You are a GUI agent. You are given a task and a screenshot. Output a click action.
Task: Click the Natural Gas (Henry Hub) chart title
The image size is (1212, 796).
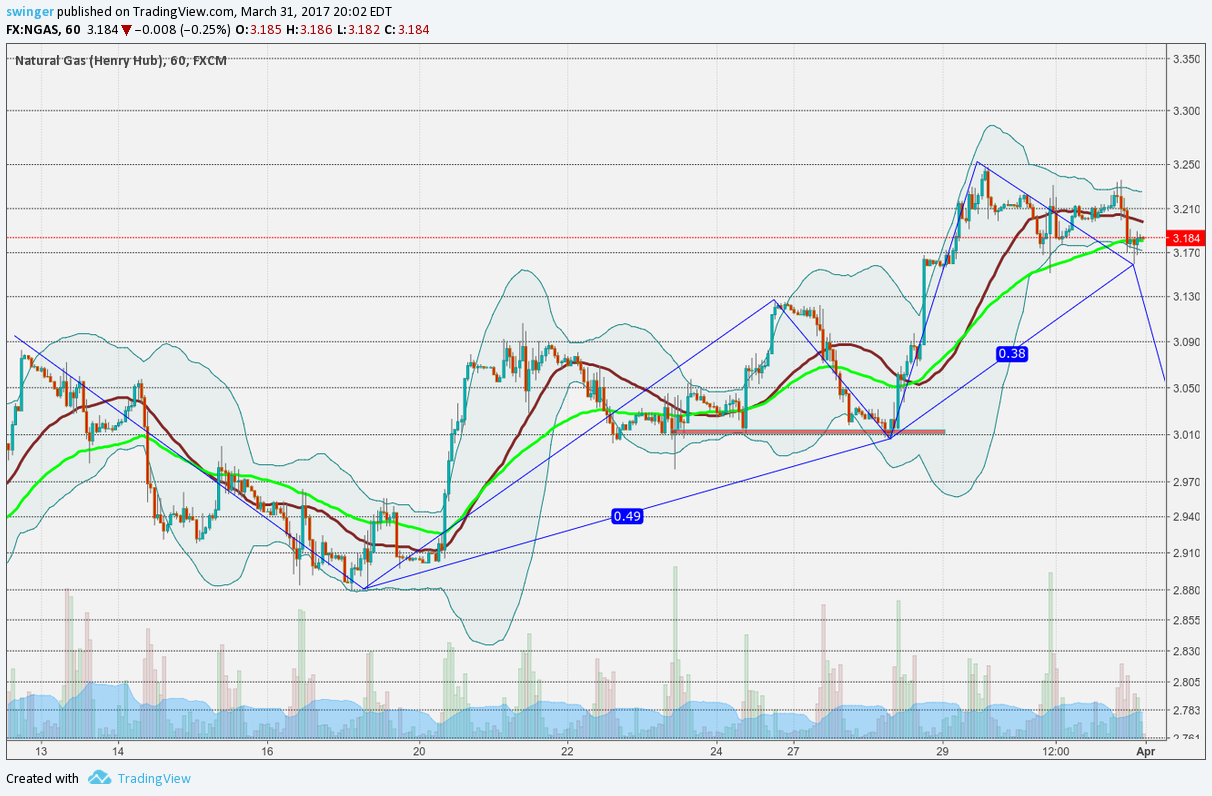coord(121,60)
